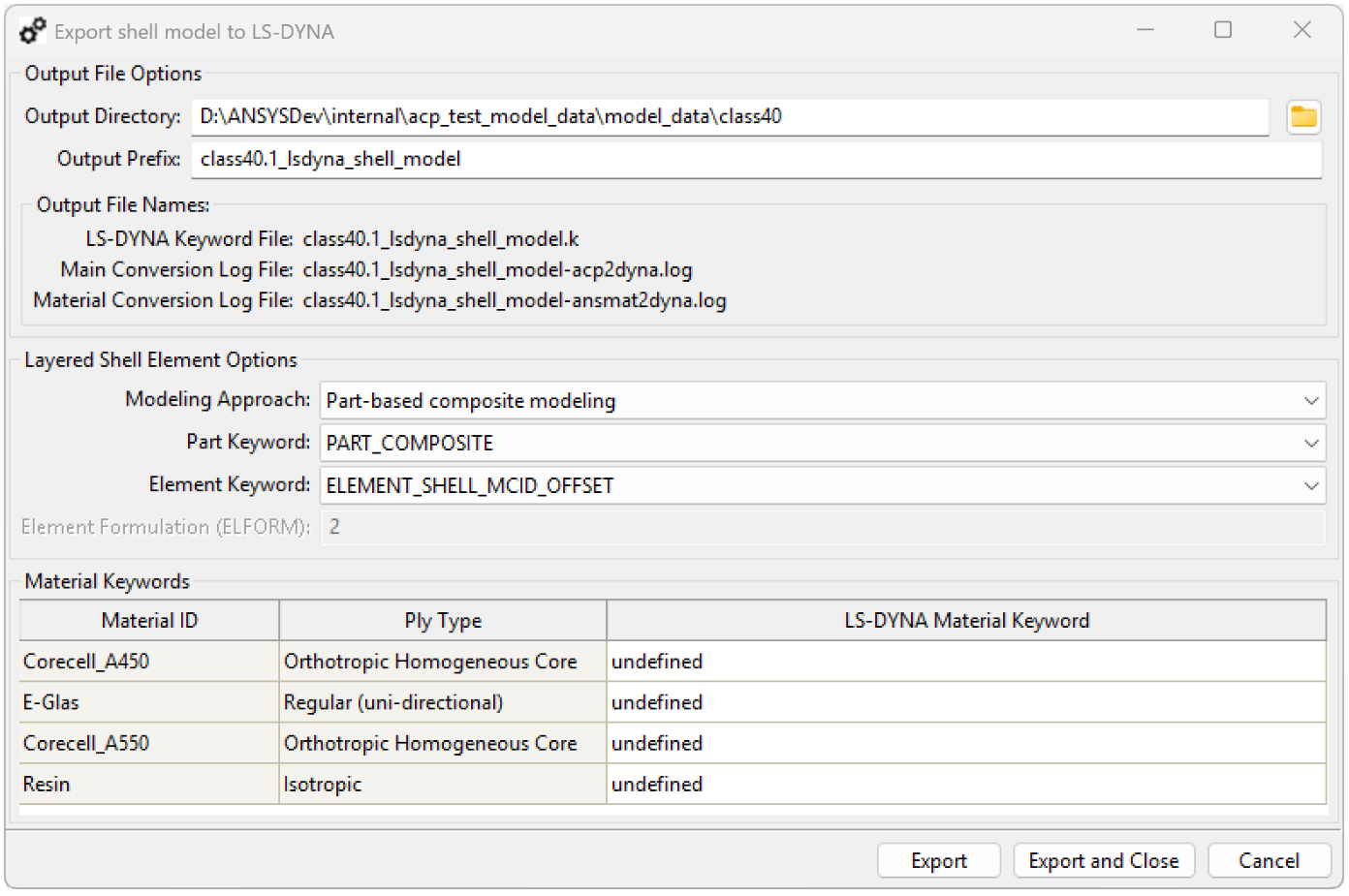Open the Modeling Approach dropdown
The width and height of the screenshot is (1349, 896).
tap(1312, 400)
